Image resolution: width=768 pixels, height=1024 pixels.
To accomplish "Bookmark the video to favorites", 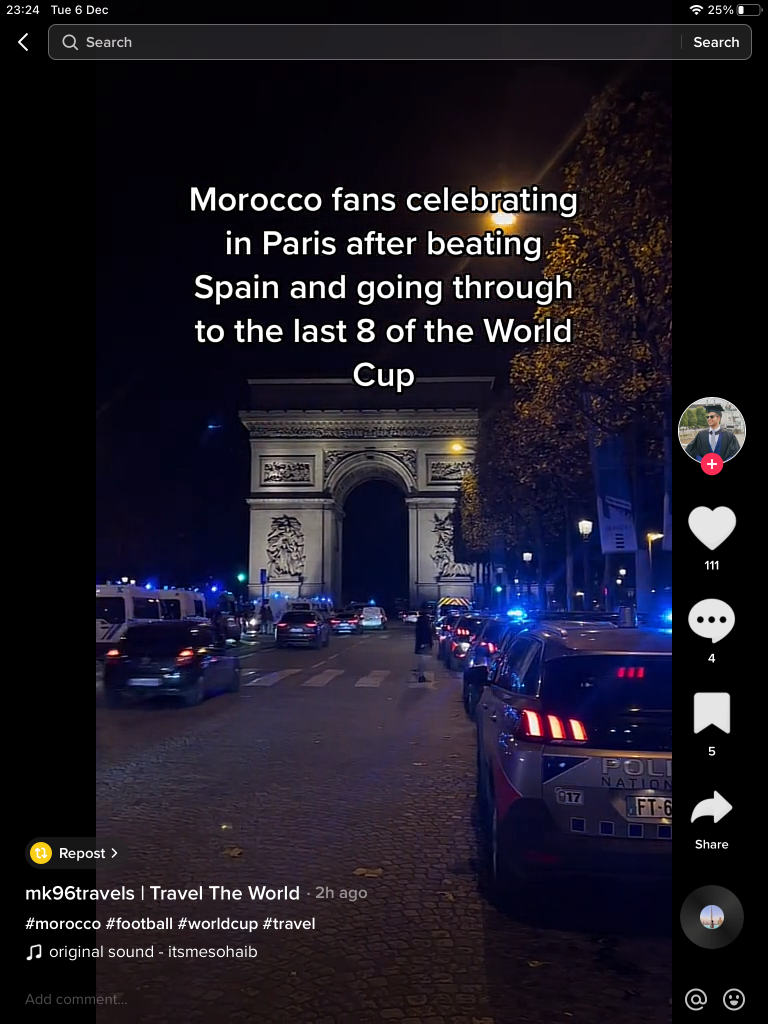I will click(711, 712).
